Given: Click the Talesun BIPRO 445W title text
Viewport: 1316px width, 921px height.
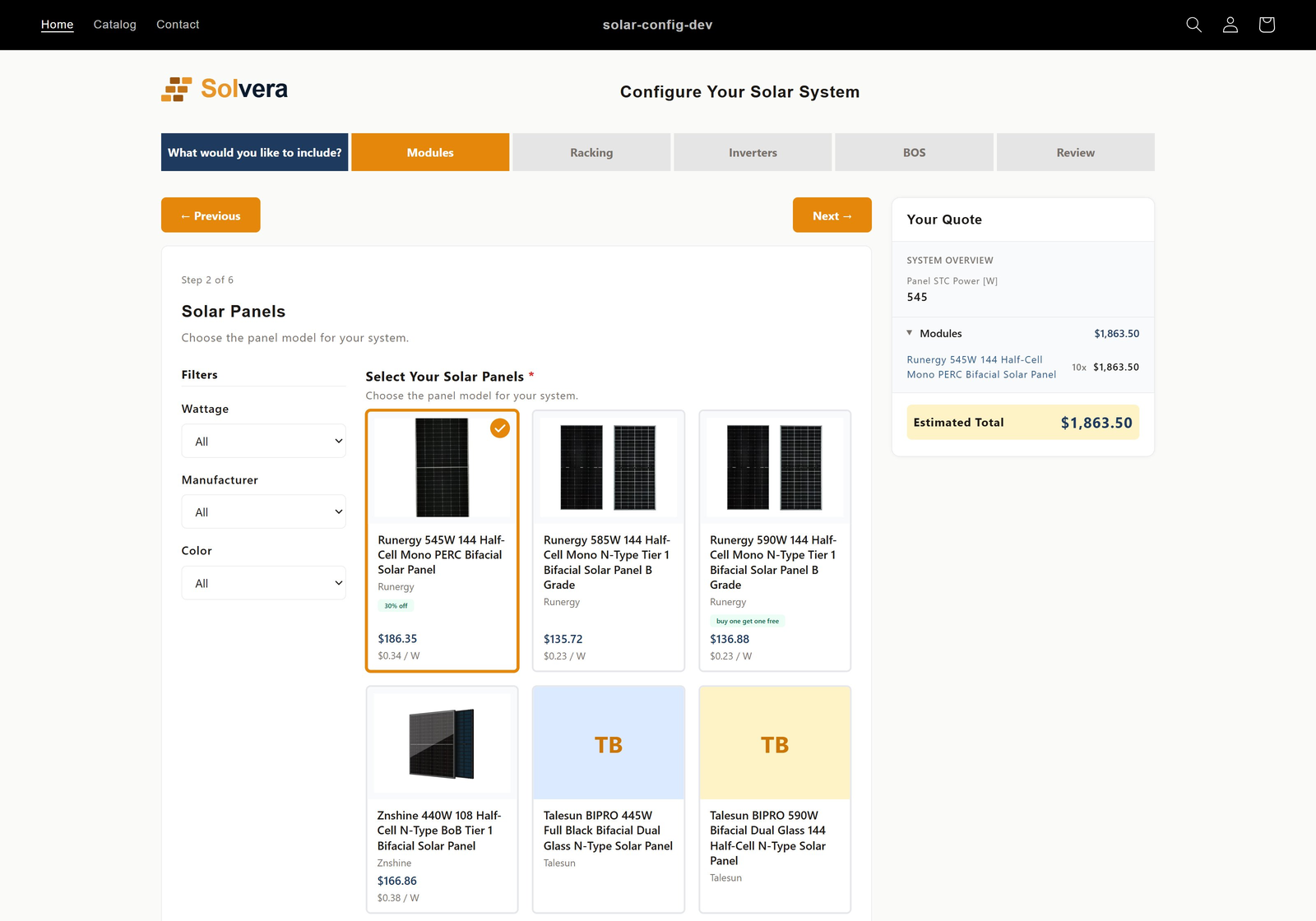Looking at the screenshot, I should tap(608, 831).
